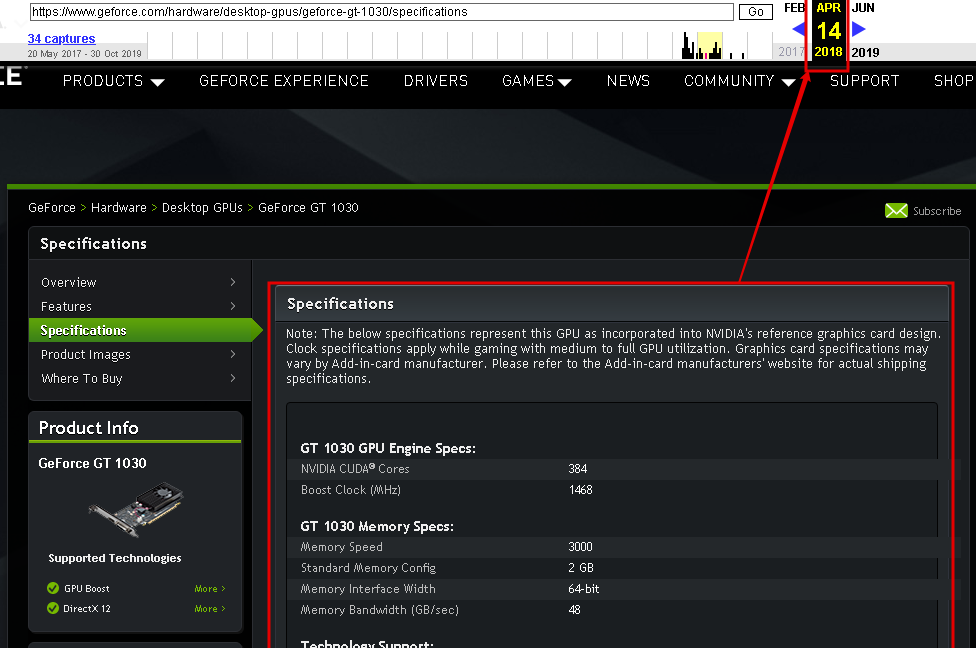Viewport: 976px width, 648px height.
Task: Click GT 1030 Memory Specs heading
Action: (x=377, y=527)
